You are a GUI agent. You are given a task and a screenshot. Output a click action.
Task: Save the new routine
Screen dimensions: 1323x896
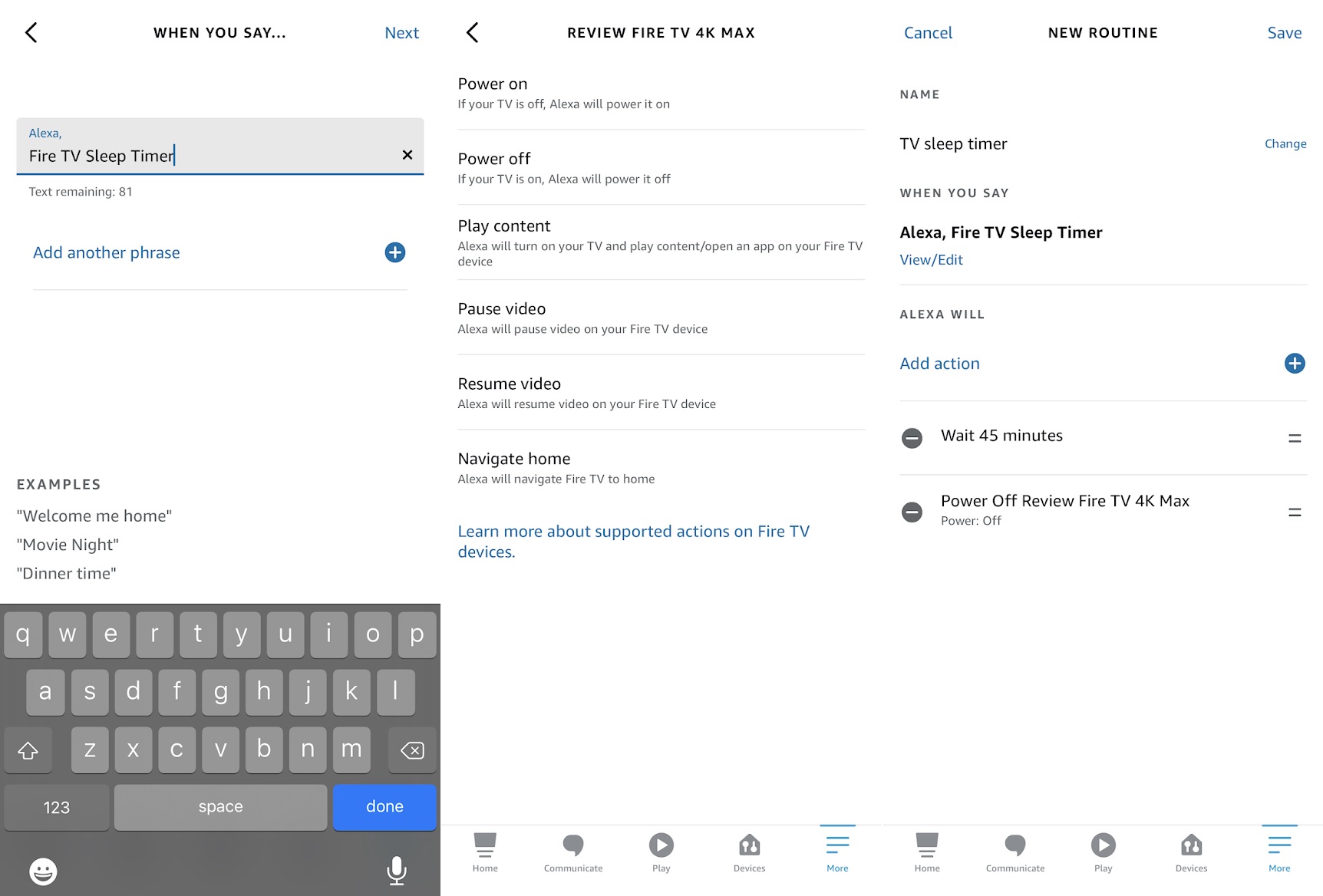(1285, 33)
